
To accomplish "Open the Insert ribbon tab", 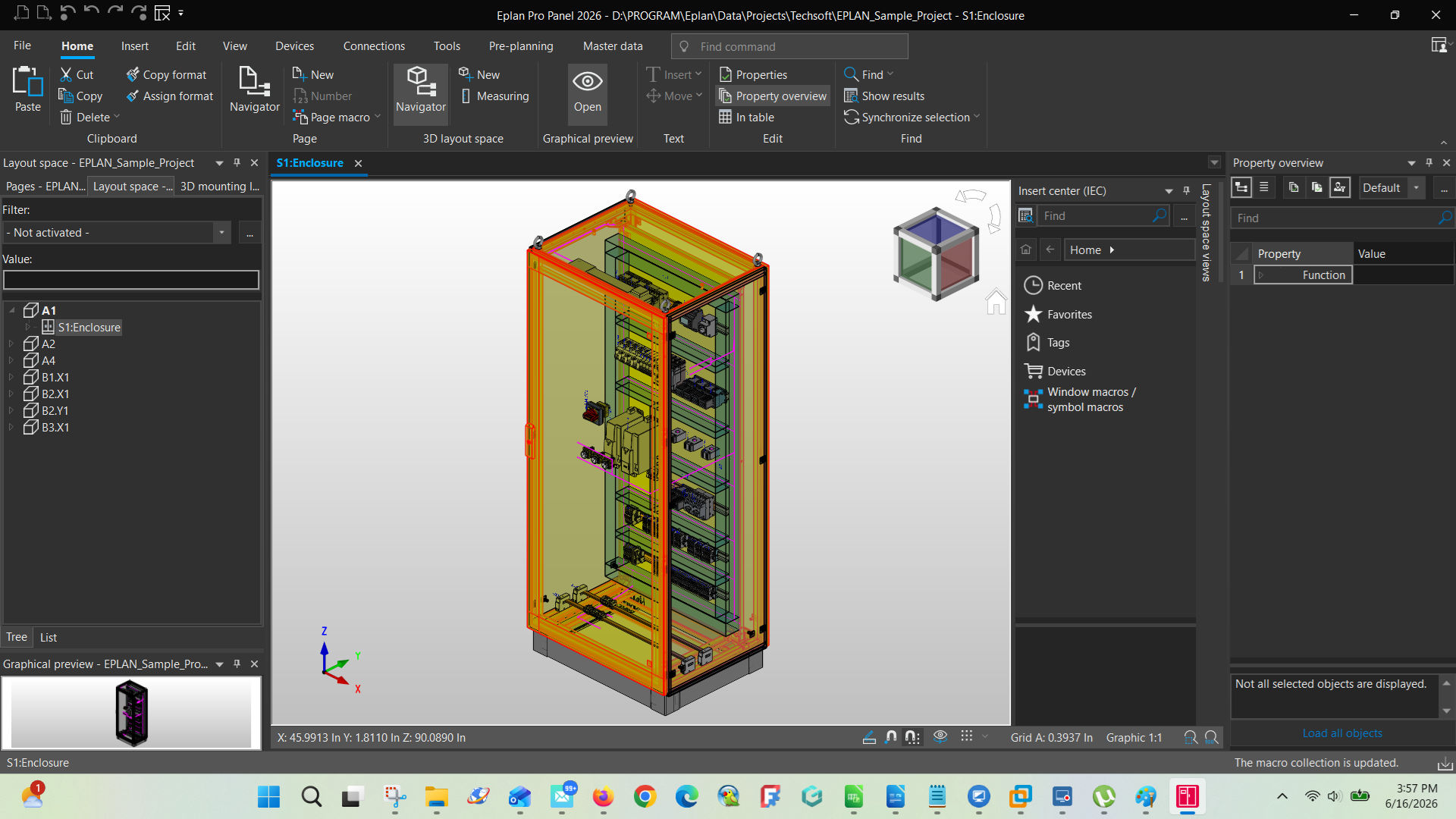I will (x=134, y=46).
